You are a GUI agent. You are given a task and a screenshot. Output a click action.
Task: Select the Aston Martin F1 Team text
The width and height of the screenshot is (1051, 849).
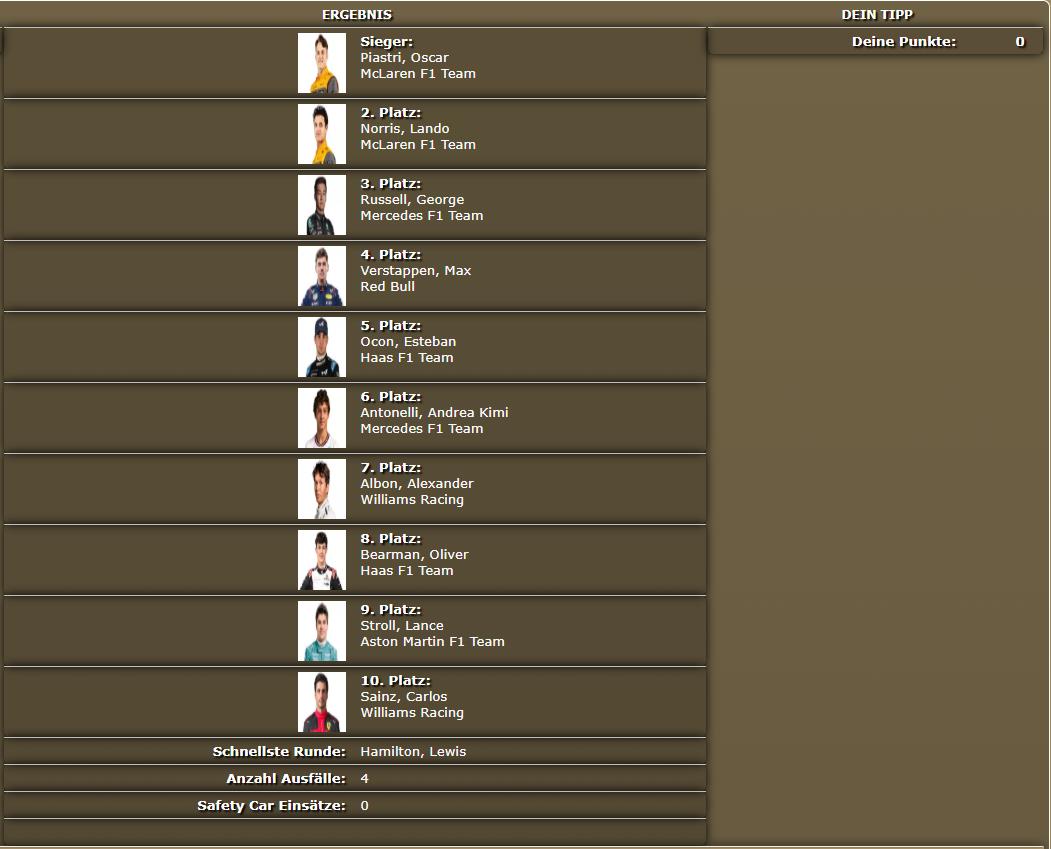[432, 642]
